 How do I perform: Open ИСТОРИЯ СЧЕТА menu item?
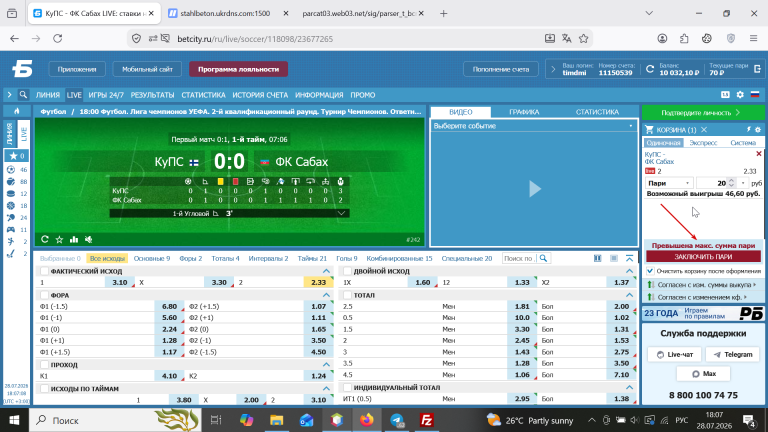260,95
